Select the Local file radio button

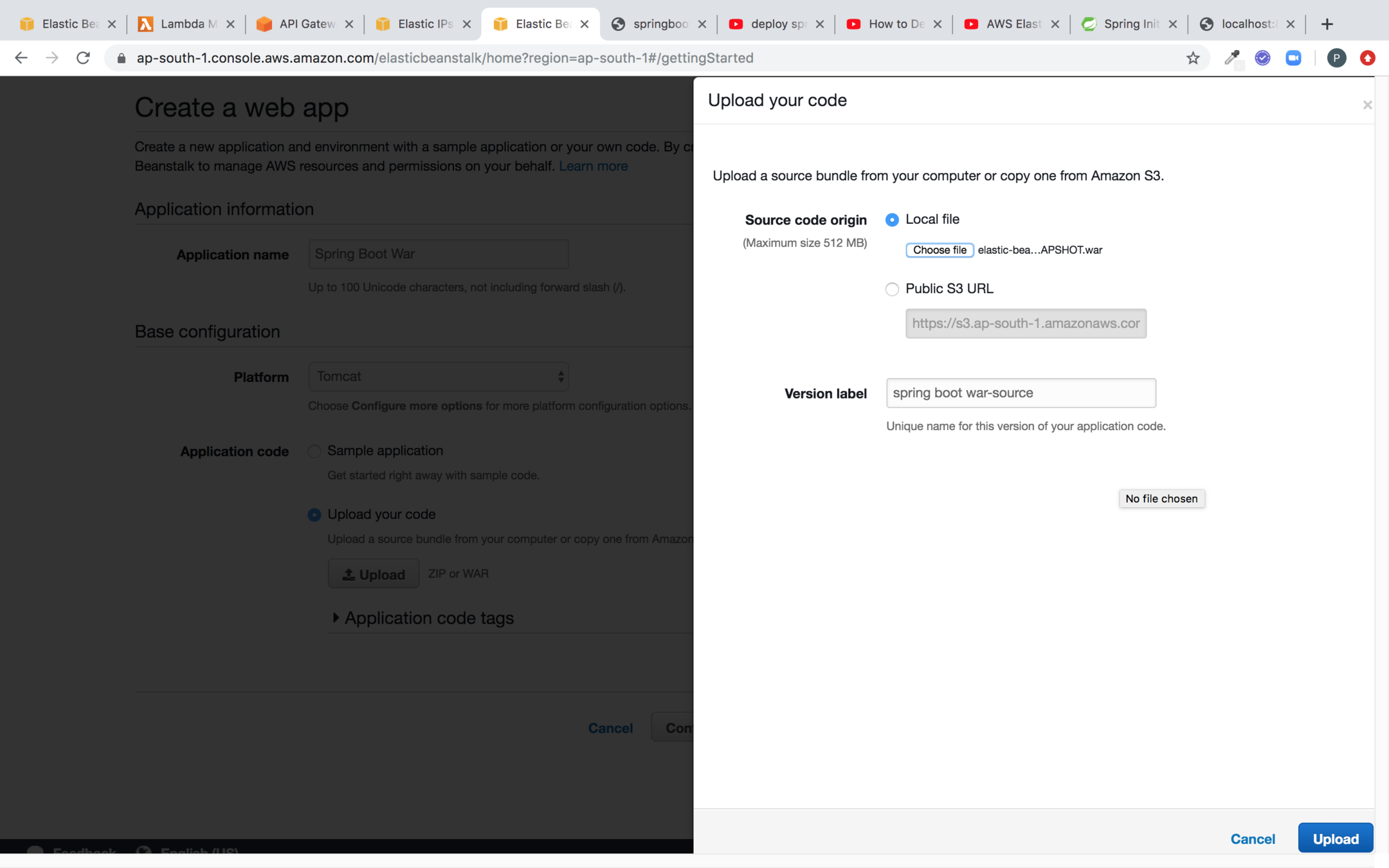(x=892, y=220)
